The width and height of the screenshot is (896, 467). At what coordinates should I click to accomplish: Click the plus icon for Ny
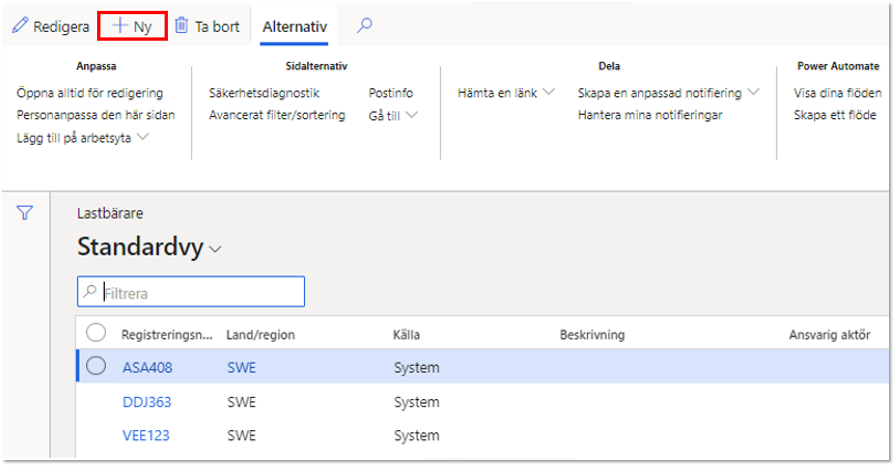[119, 25]
